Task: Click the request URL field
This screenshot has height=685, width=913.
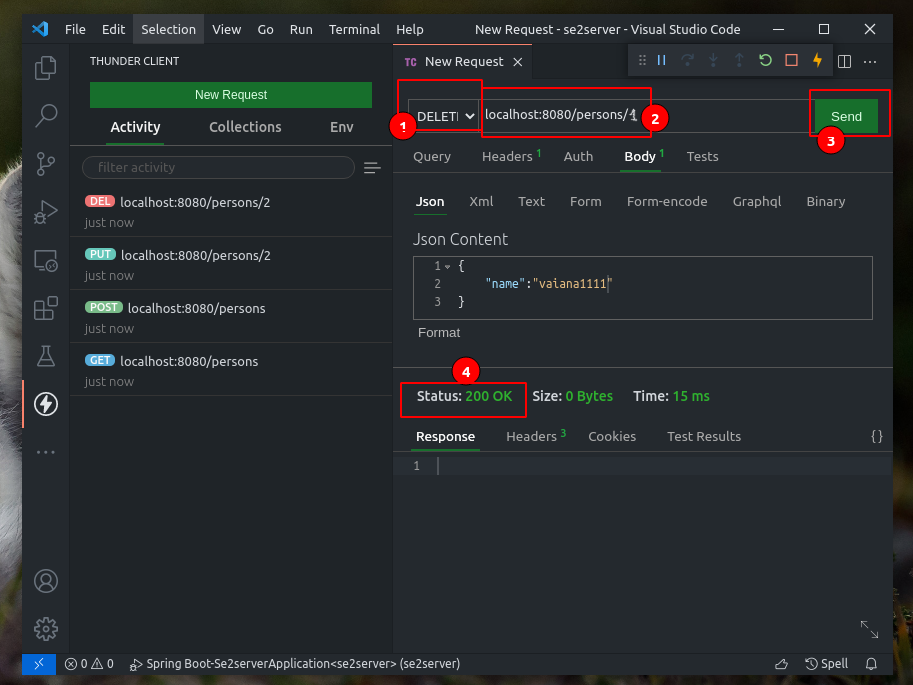Action: 645,115
